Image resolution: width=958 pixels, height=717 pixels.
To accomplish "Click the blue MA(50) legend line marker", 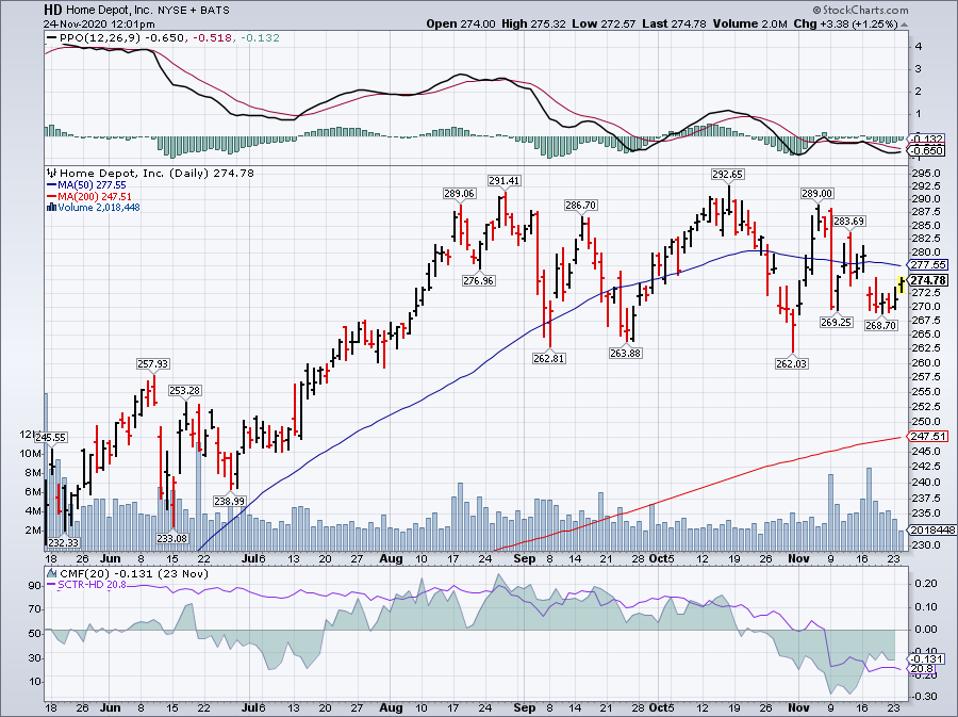I will [51, 185].
